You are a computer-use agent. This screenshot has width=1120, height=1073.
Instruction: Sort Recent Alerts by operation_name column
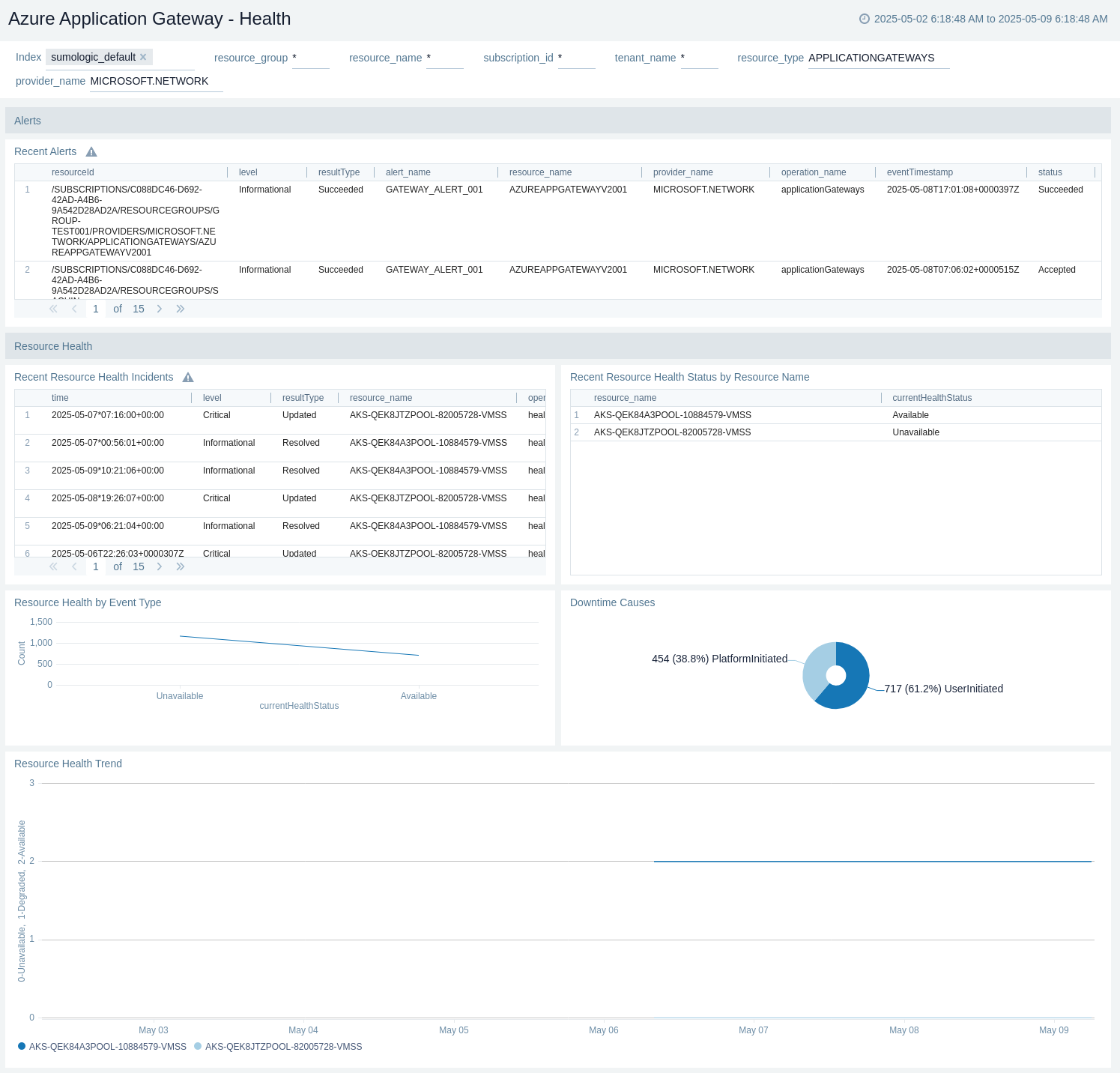[x=814, y=172]
